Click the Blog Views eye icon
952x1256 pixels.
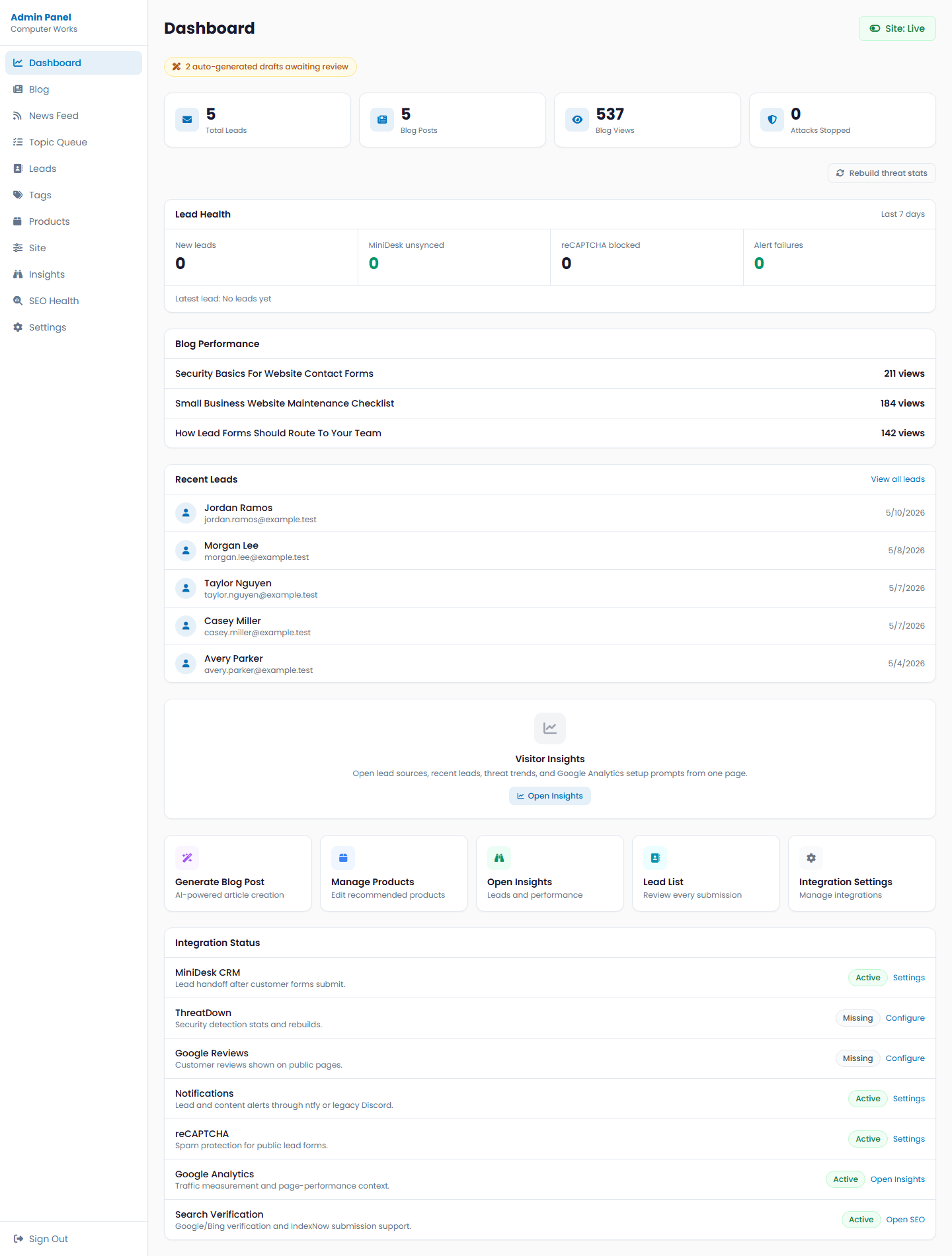pyautogui.click(x=577, y=120)
